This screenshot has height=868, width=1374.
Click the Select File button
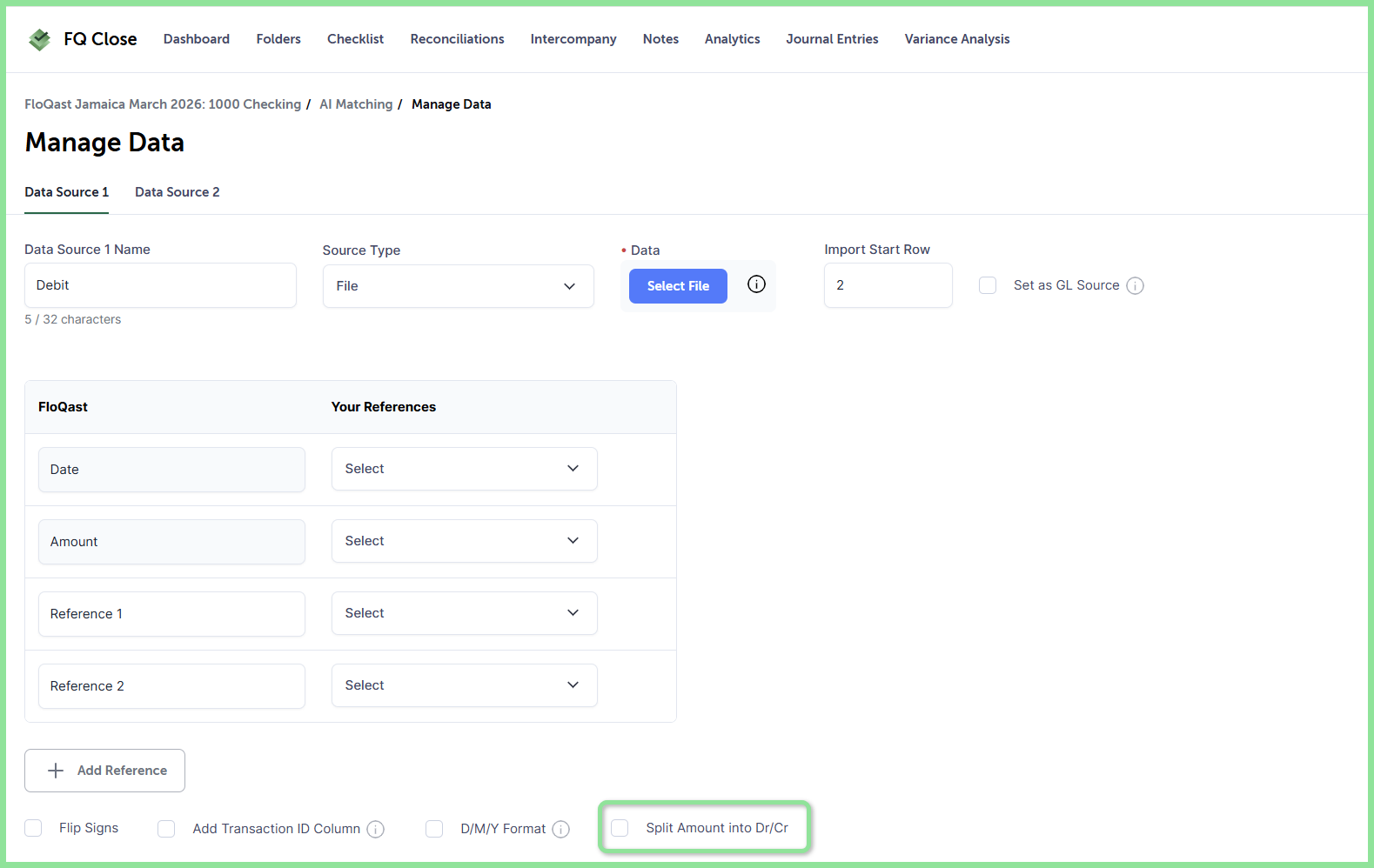coord(678,286)
